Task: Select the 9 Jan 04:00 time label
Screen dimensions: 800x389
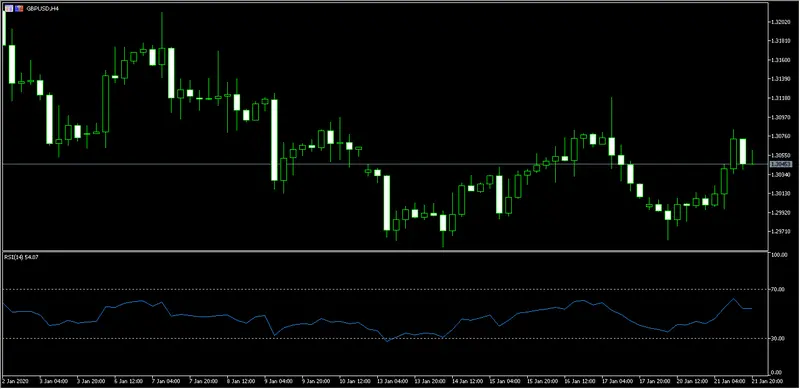Action: pyautogui.click(x=278, y=381)
